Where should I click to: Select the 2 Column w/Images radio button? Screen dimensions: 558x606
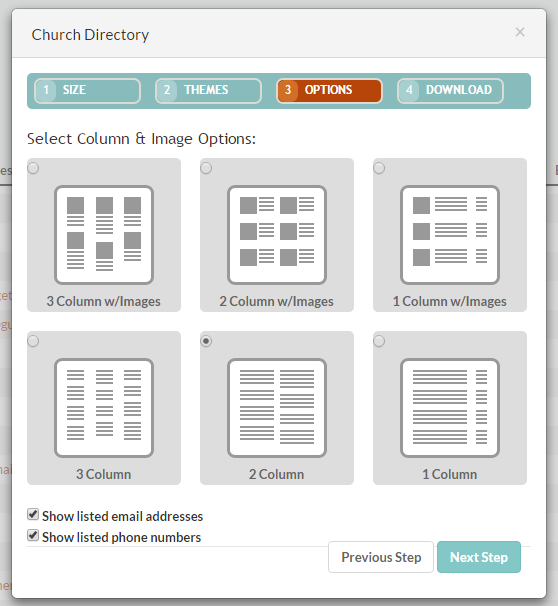[x=206, y=168]
